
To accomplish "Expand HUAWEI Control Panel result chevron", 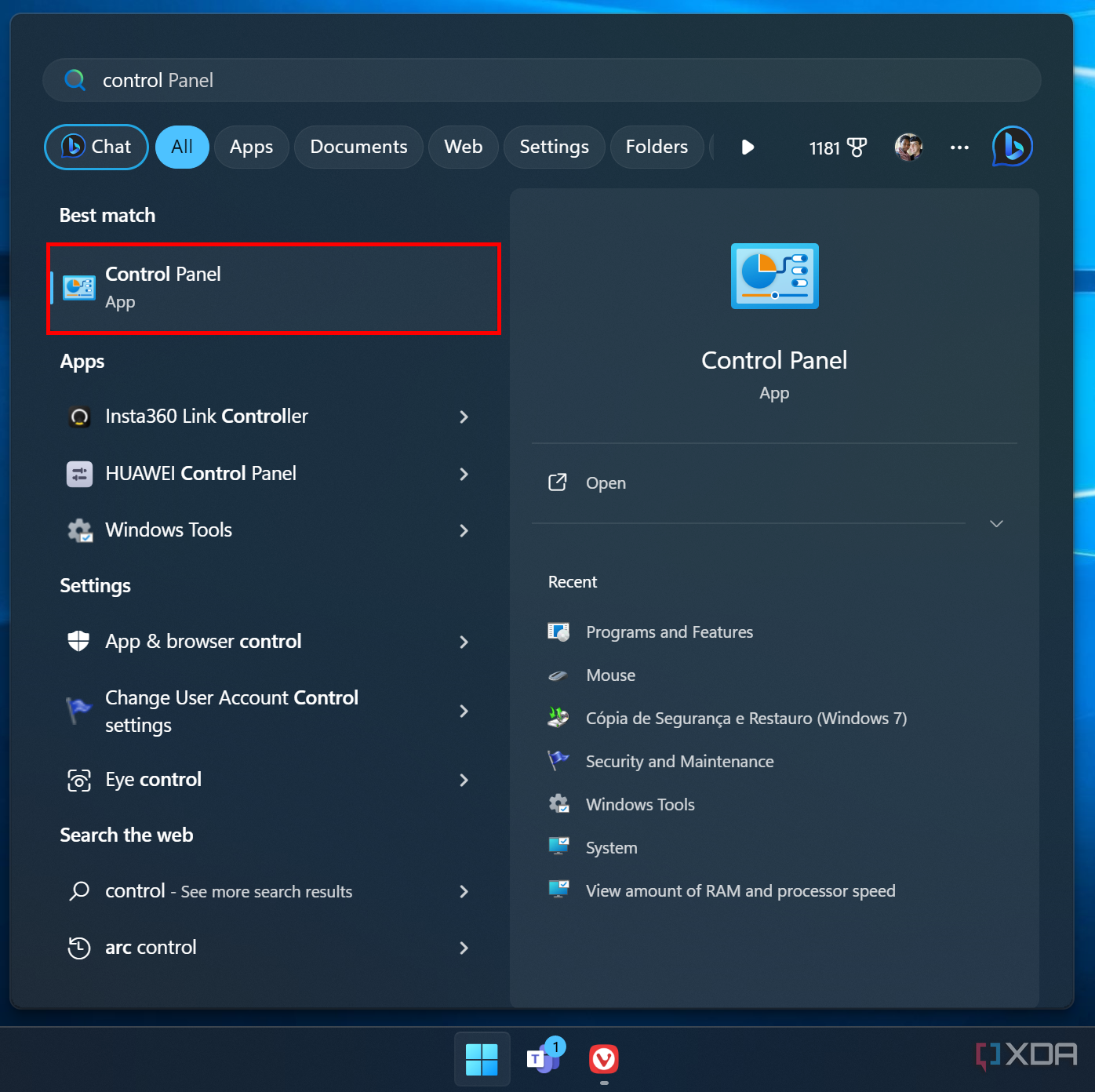I will 464,474.
